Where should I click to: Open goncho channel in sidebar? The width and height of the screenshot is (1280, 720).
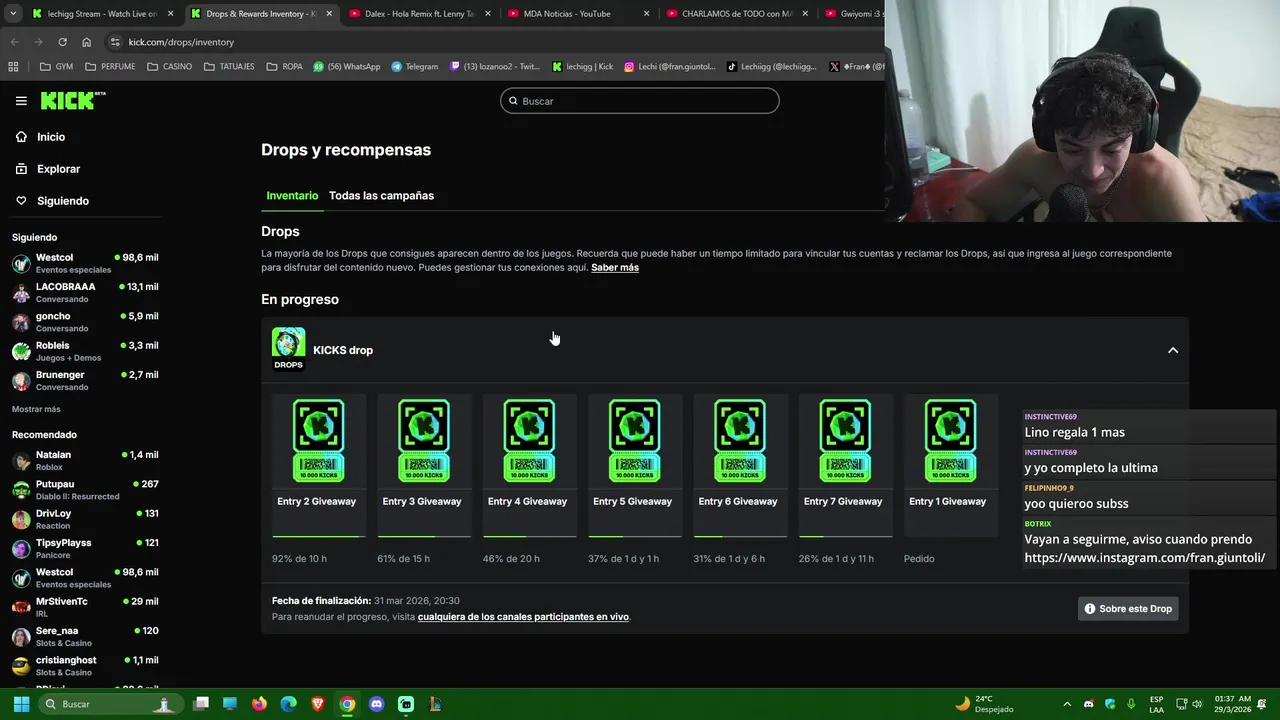point(85,322)
